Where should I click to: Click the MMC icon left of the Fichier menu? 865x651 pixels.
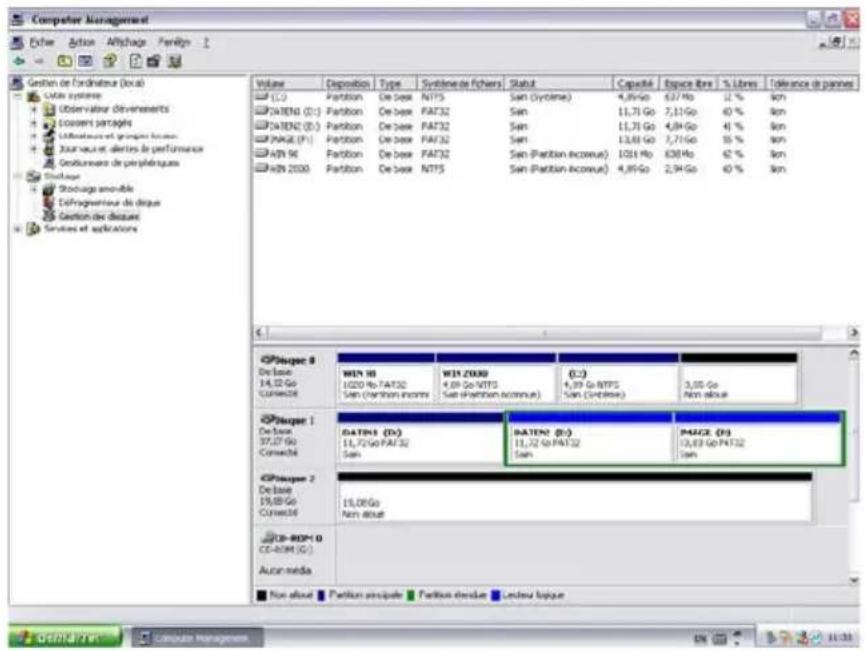point(18,42)
